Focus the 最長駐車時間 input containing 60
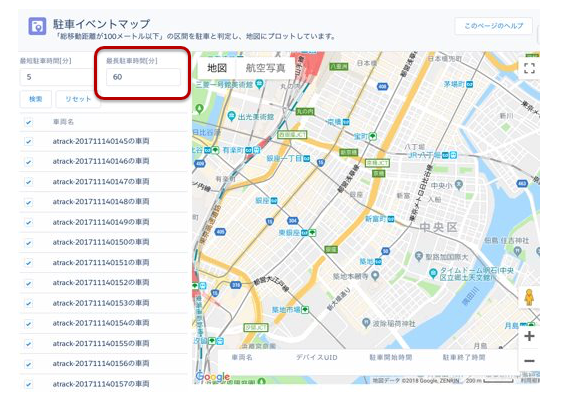This screenshot has height=399, width=575. click(x=143, y=77)
